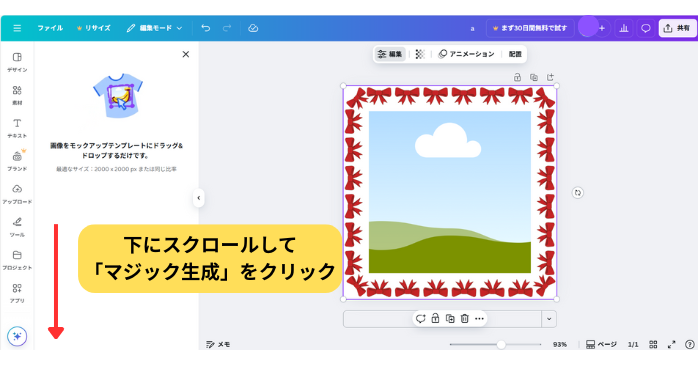Open the grid view icon
The height and width of the screenshot is (365, 698).
click(x=653, y=344)
